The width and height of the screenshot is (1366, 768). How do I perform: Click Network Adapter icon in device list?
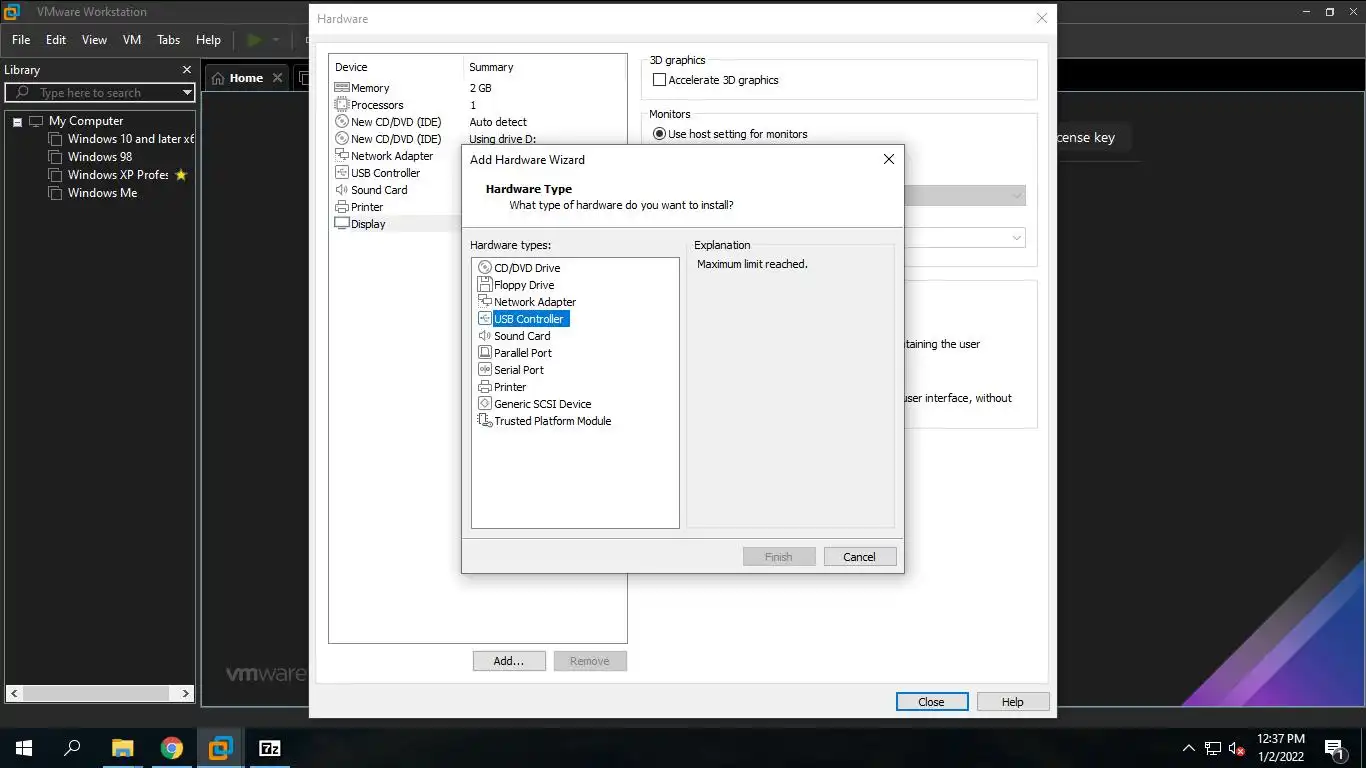pos(342,156)
